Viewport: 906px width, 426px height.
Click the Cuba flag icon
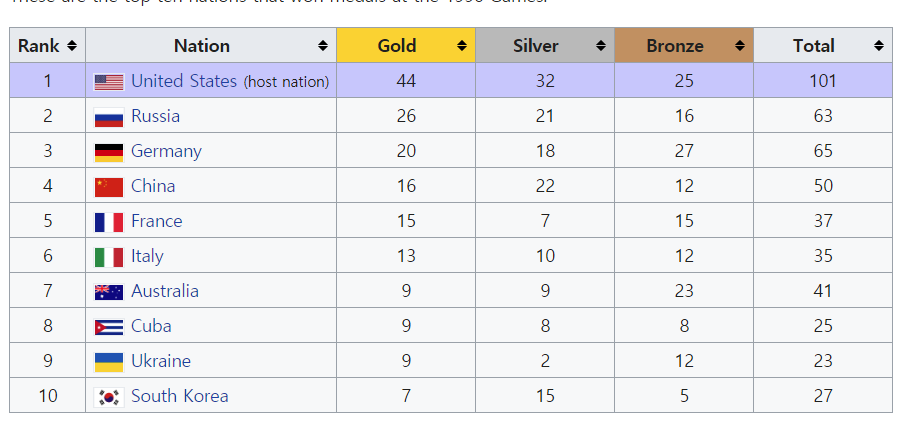coord(109,328)
